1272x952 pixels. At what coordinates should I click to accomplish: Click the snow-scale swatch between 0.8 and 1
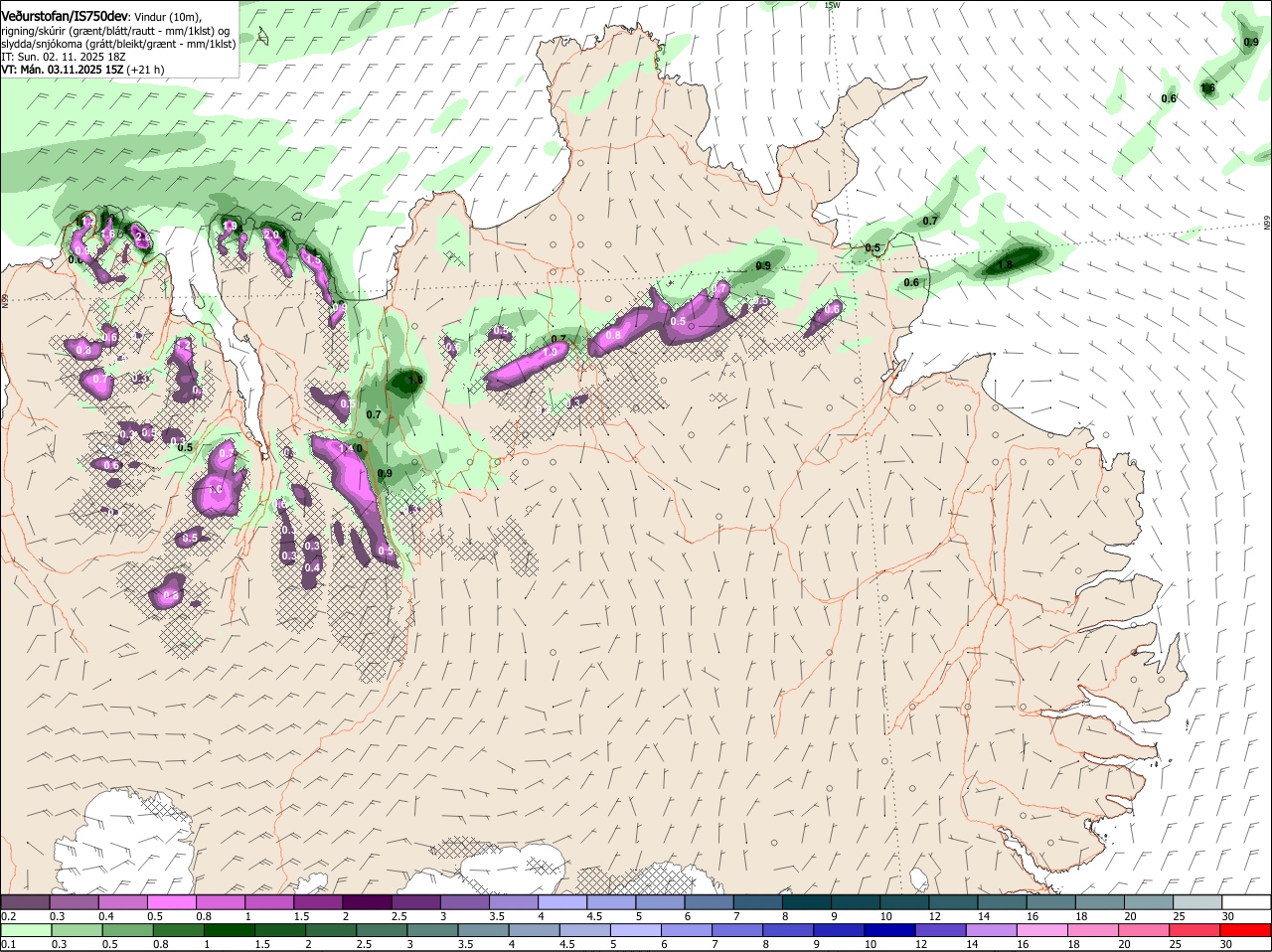(x=221, y=902)
